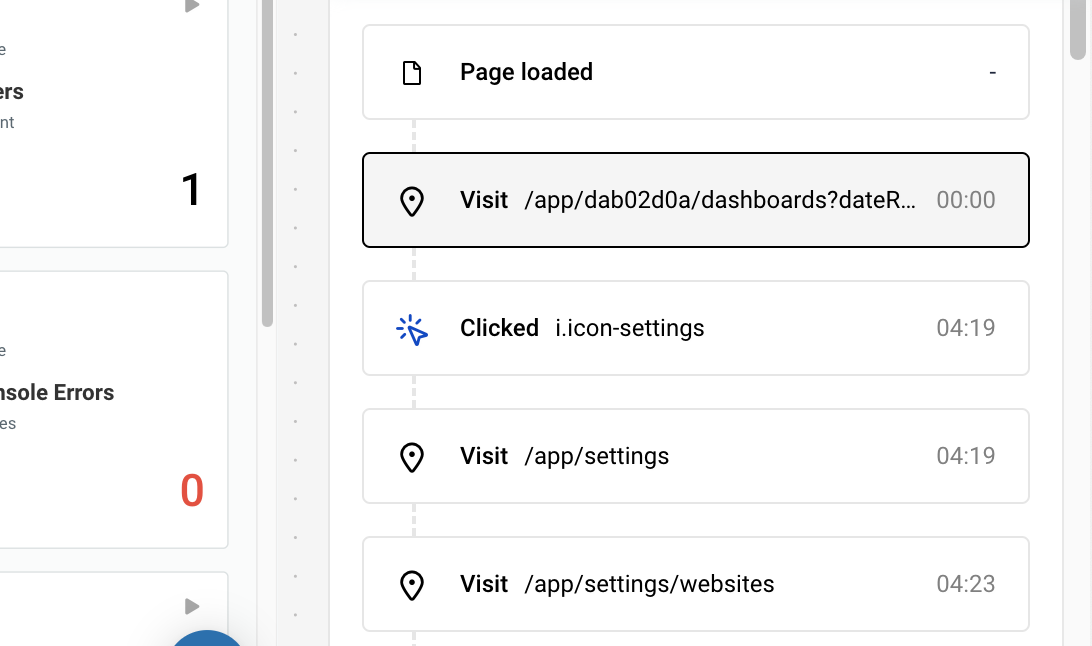Viewport: 1092px width, 646px height.
Task: Jump to the 00:00 timestamp
Action: click(x=965, y=200)
